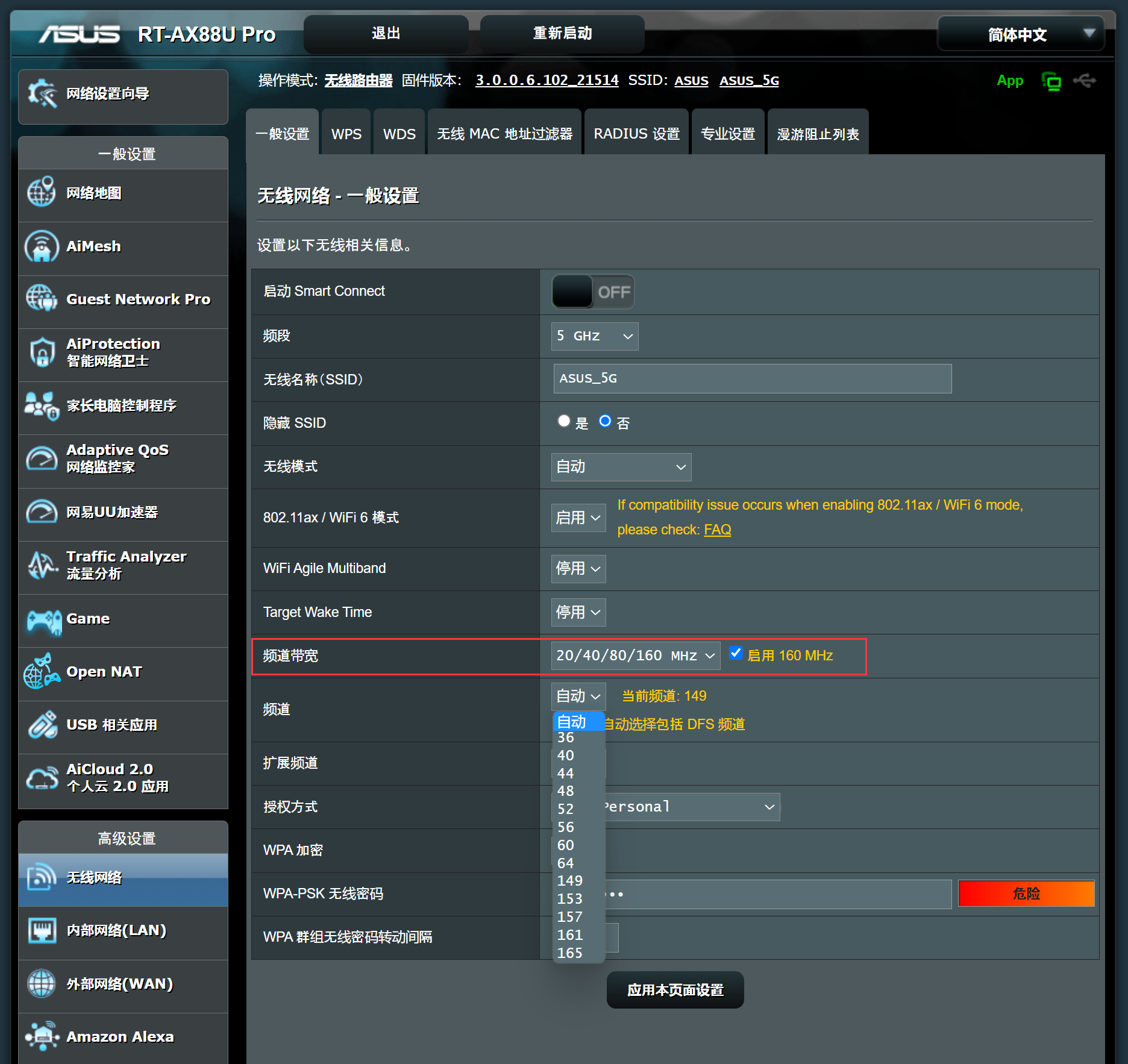Open the Open NAT icon
The image size is (1128, 1064).
(42, 671)
